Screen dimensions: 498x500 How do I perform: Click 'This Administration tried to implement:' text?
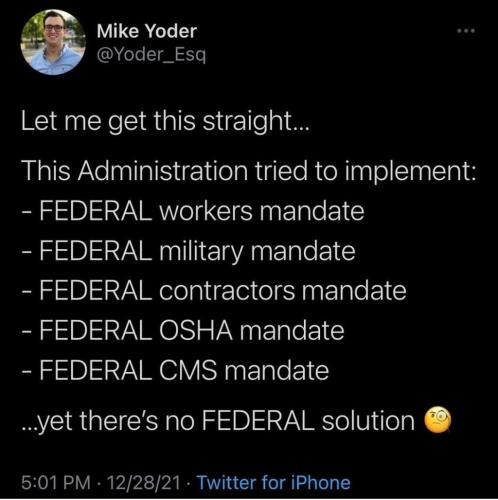click(x=249, y=171)
